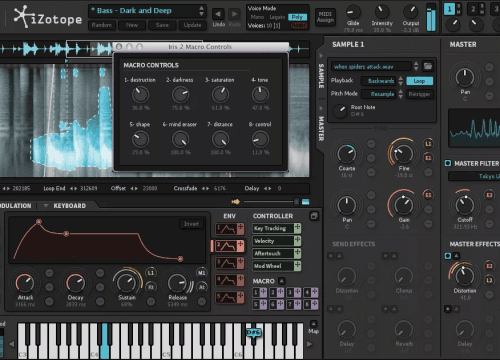This screenshot has height=360, width=500.
Task: Click the Aftertouch assign crosshair handle
Action: (297, 253)
